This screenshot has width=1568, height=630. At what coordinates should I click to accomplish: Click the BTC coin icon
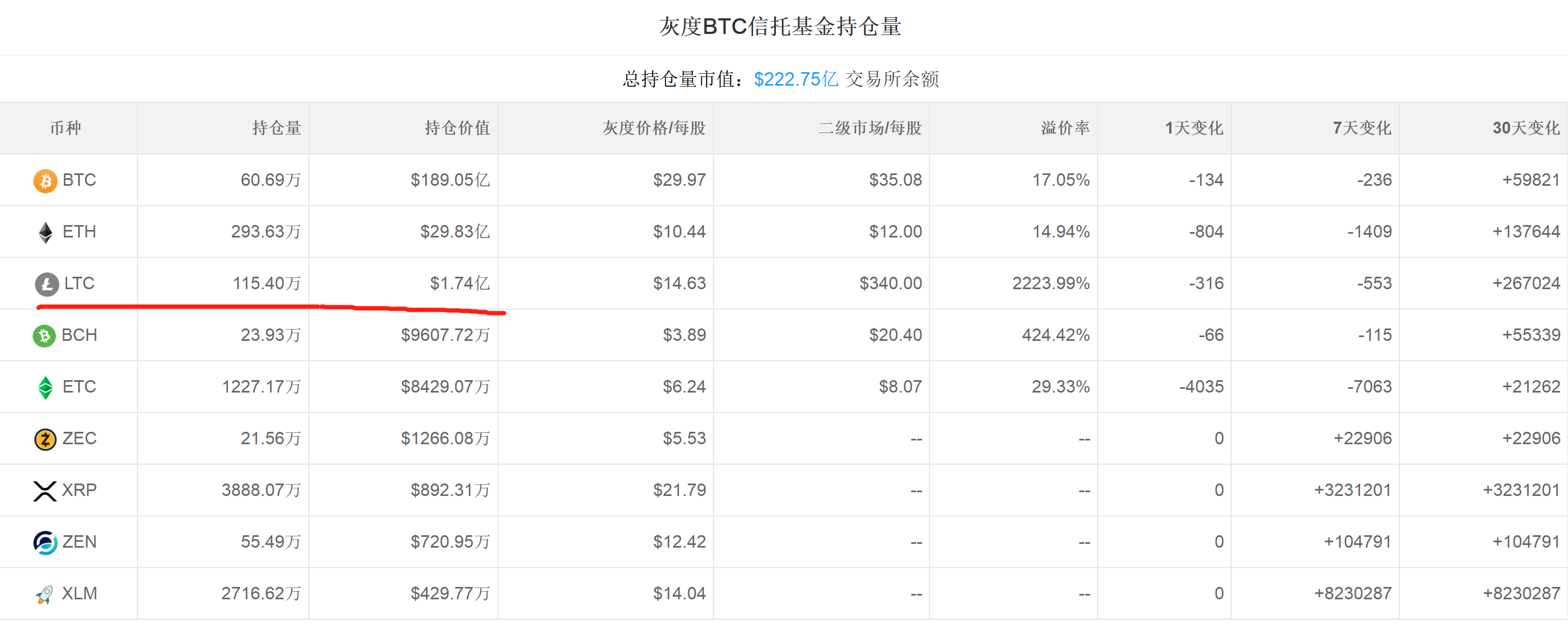(x=45, y=180)
